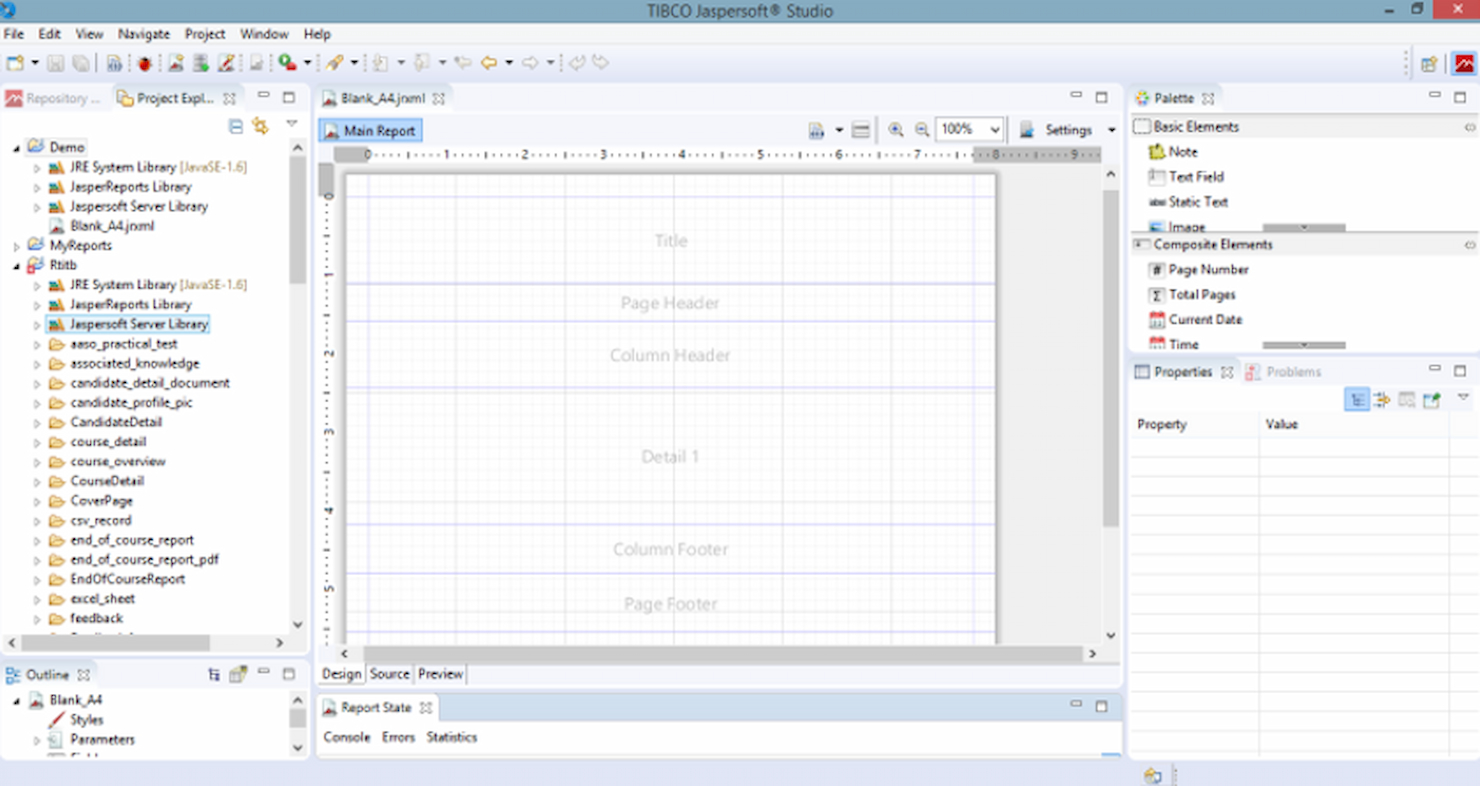The height and width of the screenshot is (786, 1480).
Task: Open the 100% zoom level dropdown
Action: (969, 130)
